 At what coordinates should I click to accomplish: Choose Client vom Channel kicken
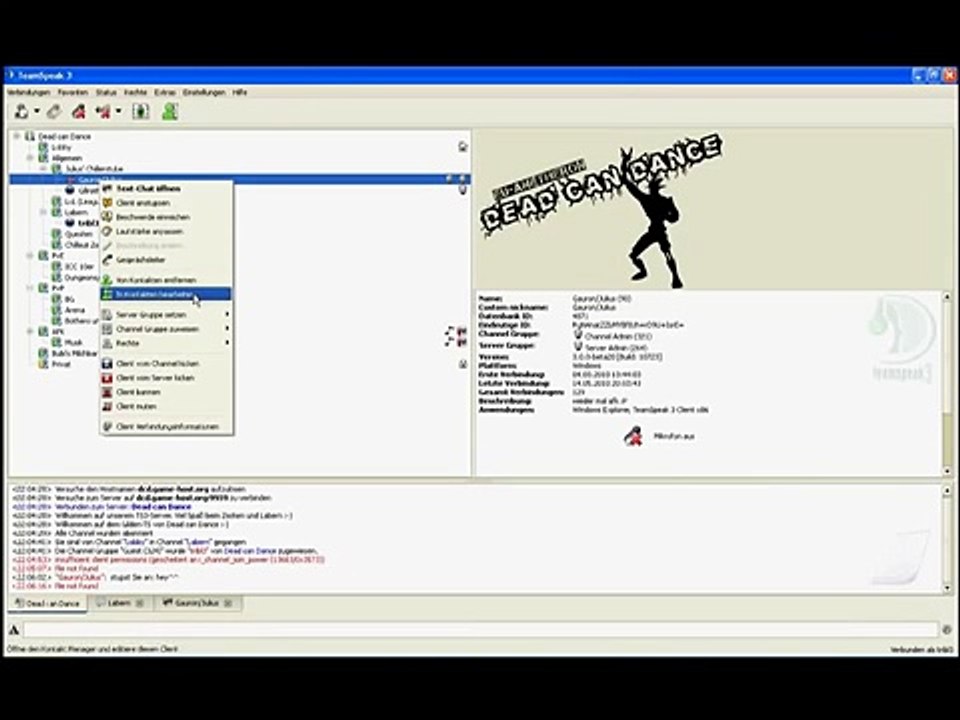click(x=166, y=364)
